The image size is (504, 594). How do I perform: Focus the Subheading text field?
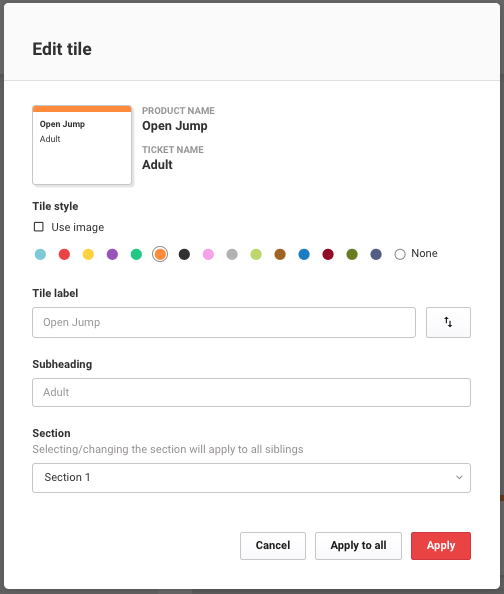(251, 392)
